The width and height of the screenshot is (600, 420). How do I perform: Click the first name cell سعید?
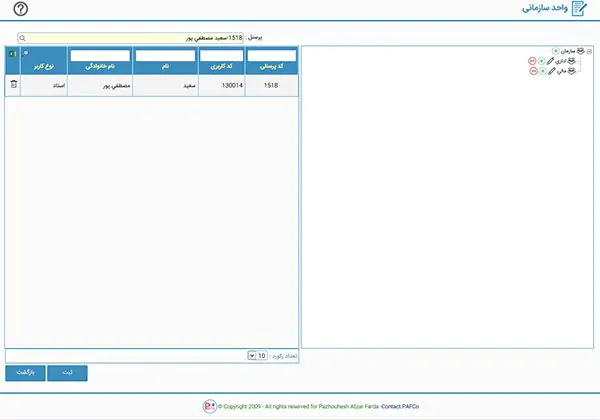[165, 85]
